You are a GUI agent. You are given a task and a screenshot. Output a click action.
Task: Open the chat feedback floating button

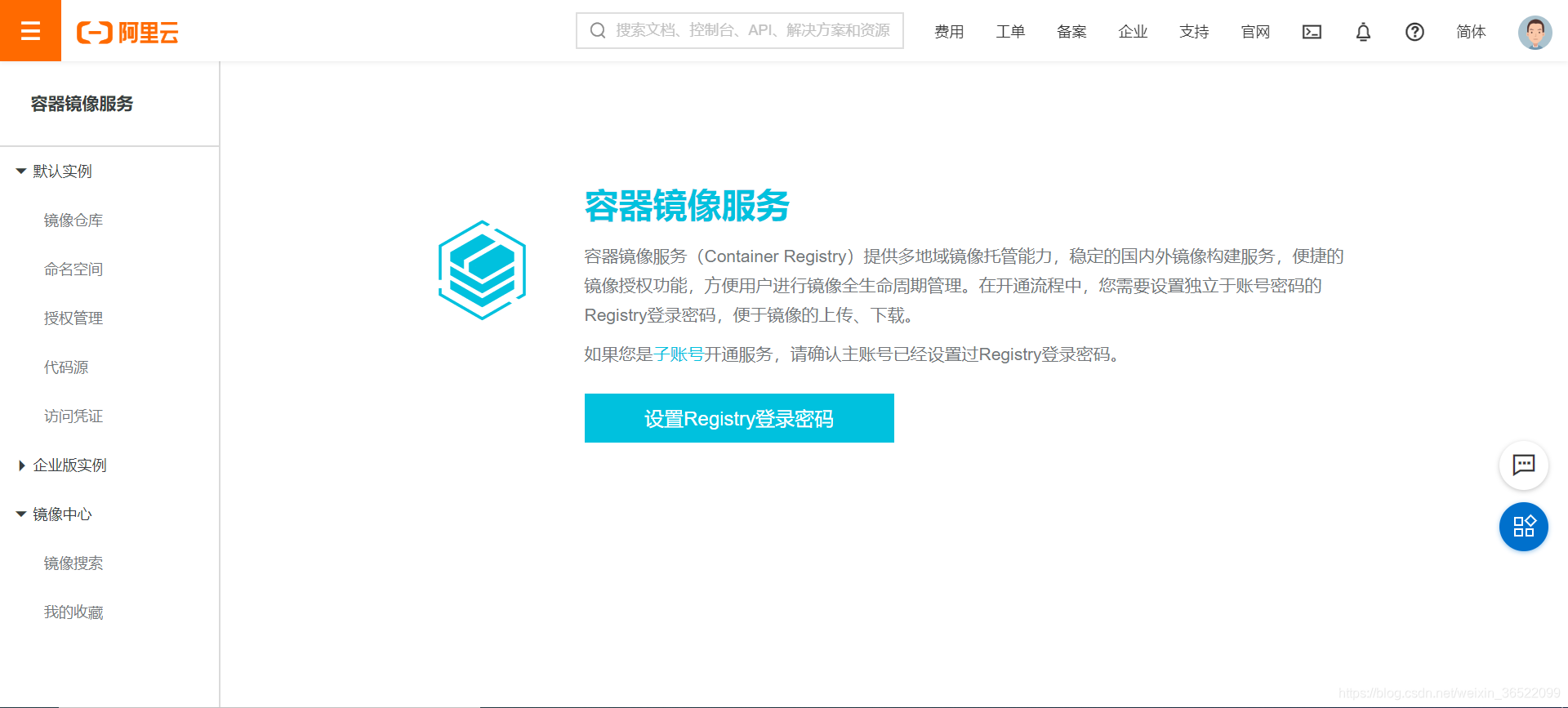pyautogui.click(x=1523, y=465)
